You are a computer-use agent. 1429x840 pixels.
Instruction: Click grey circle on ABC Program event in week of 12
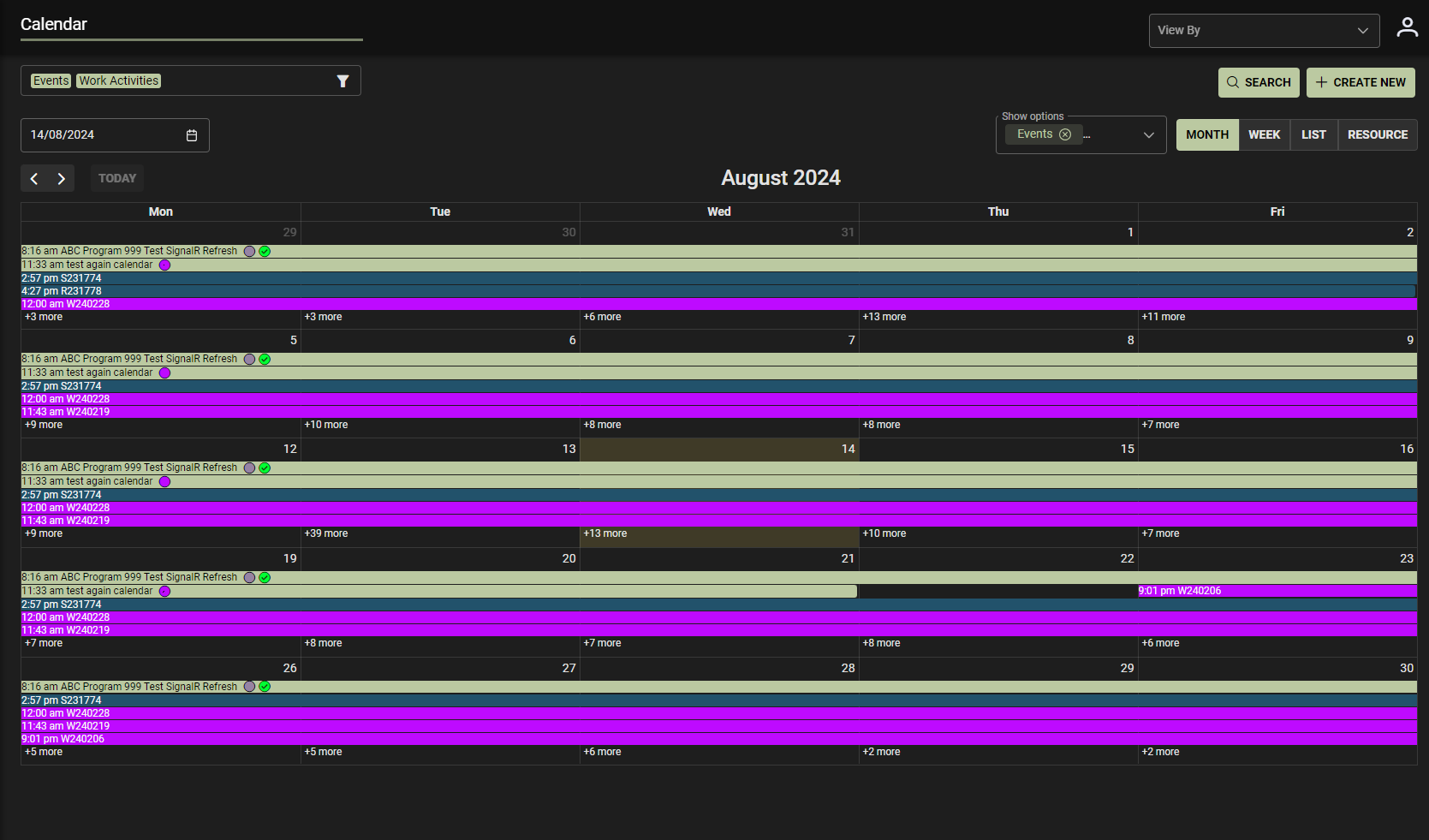[x=249, y=468]
